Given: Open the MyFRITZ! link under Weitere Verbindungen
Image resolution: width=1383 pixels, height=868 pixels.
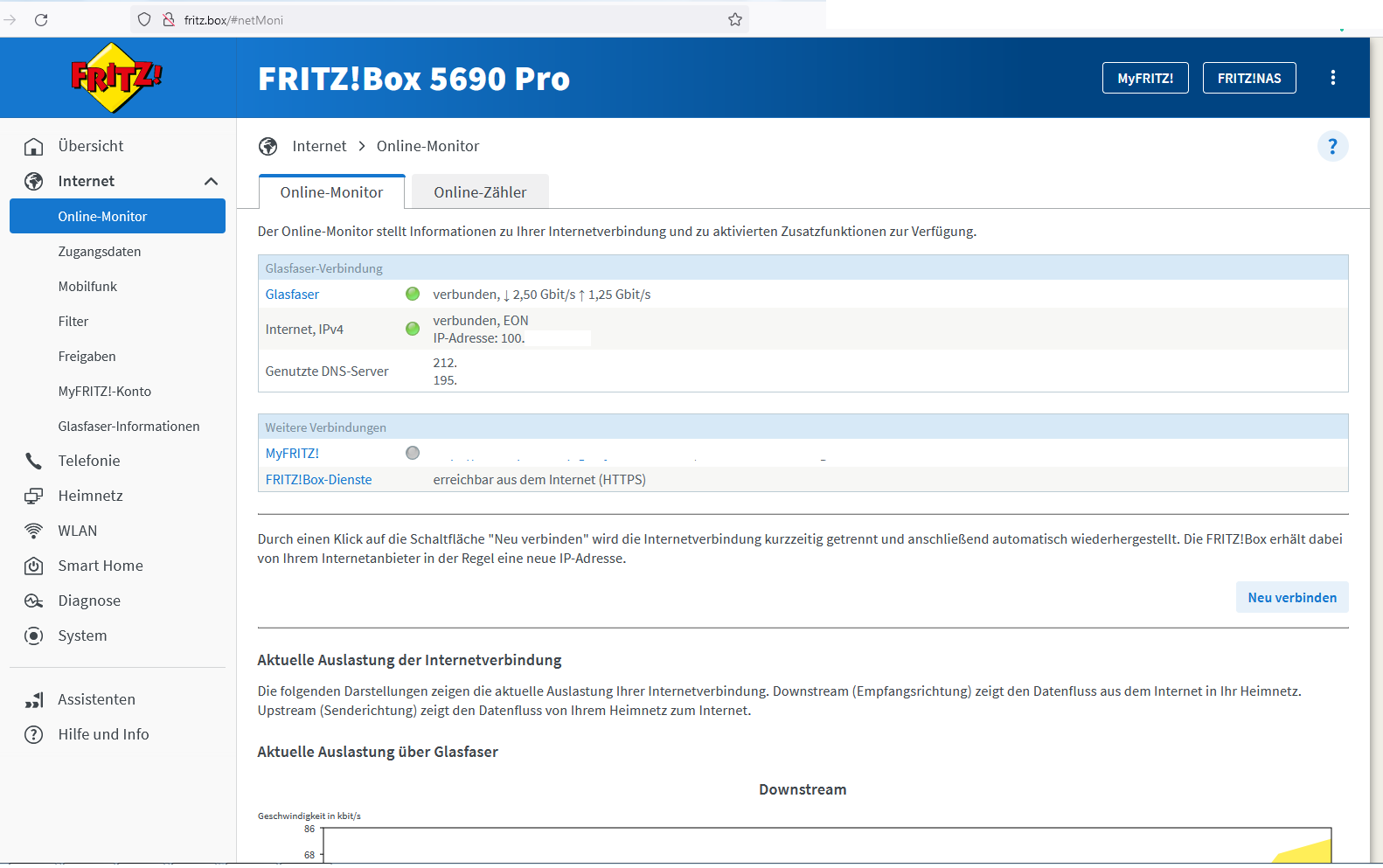Looking at the screenshot, I should click(292, 453).
